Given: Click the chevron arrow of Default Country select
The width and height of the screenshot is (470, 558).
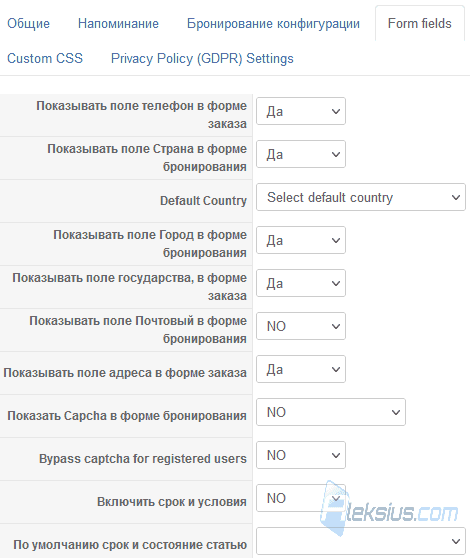Looking at the screenshot, I should click(x=456, y=198).
